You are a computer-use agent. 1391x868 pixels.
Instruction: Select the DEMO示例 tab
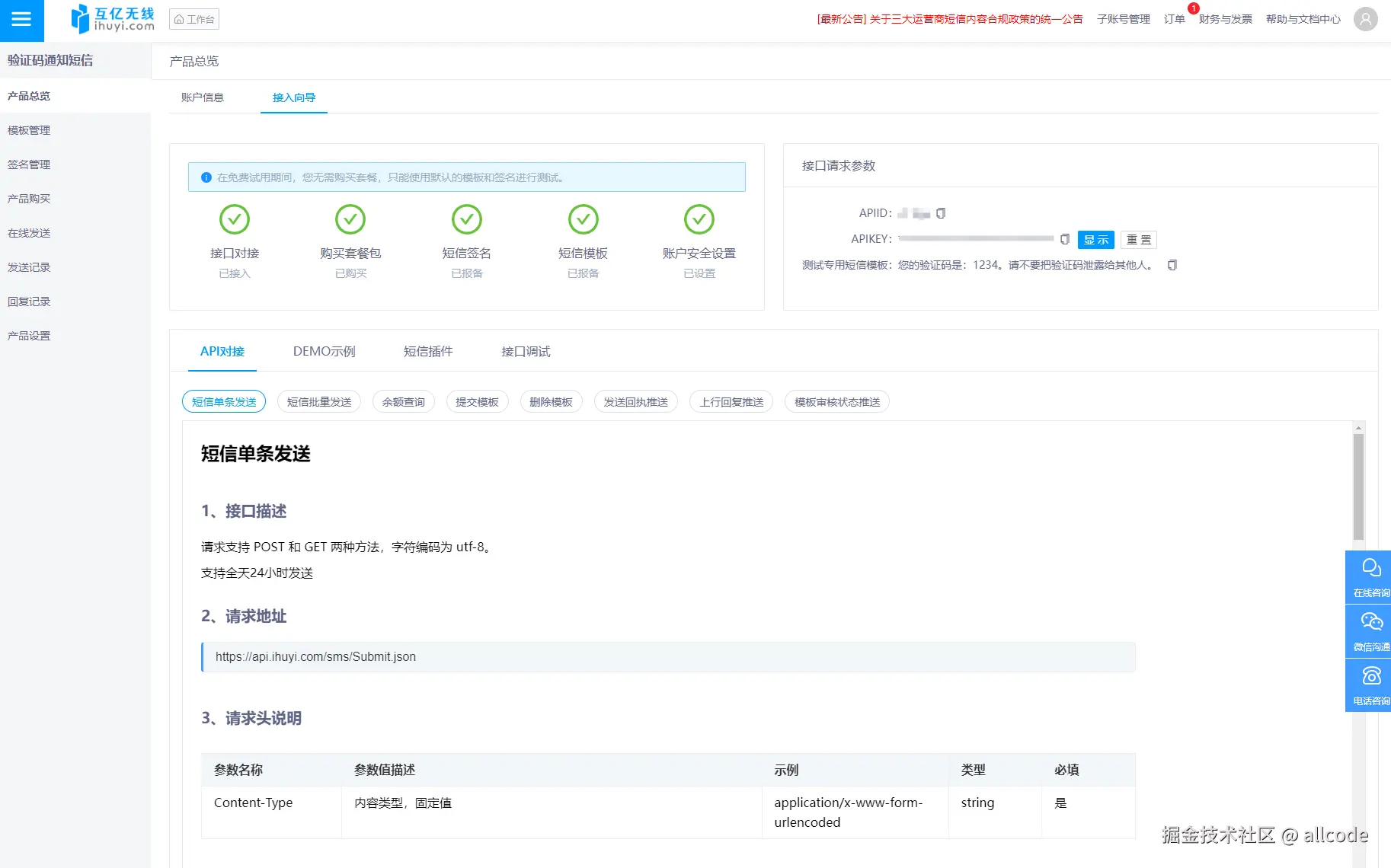tap(325, 351)
